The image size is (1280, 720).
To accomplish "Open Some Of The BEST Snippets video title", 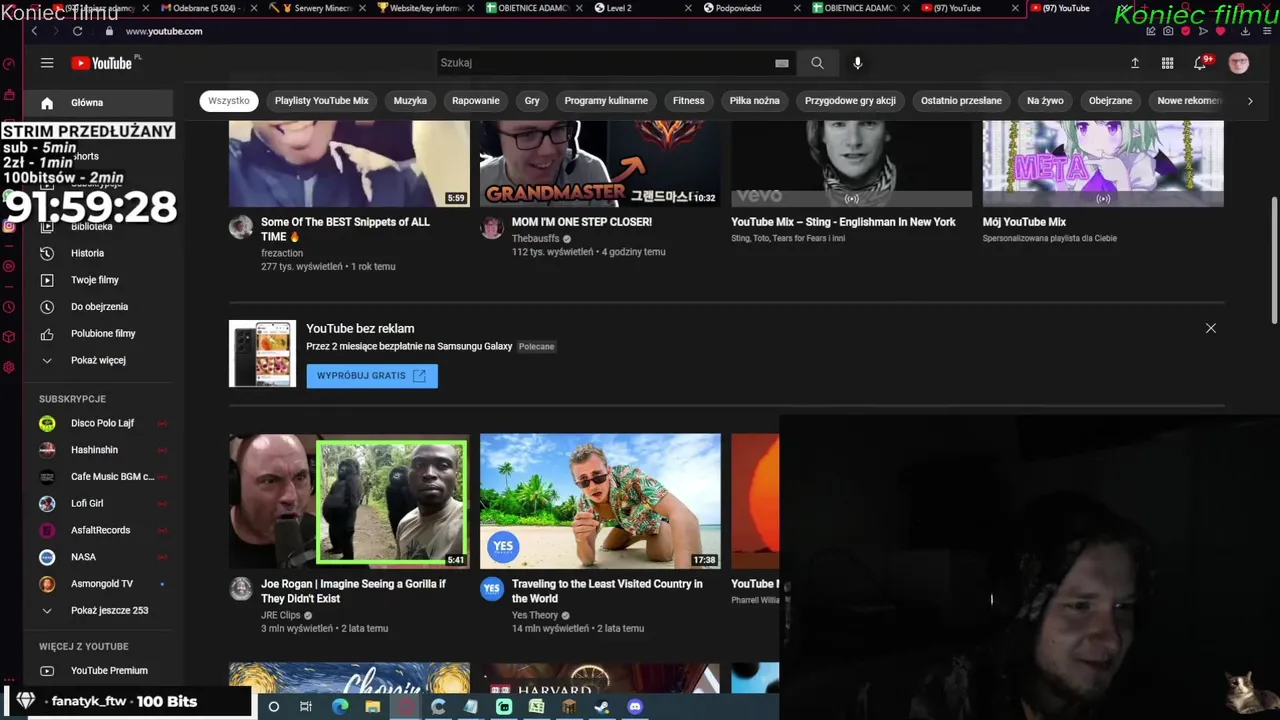I will click(x=345, y=229).
